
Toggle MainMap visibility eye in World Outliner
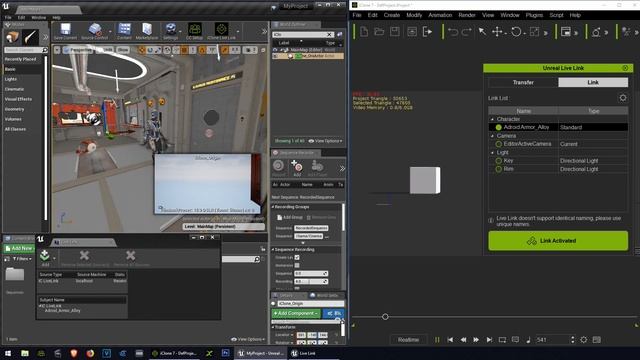coord(275,50)
